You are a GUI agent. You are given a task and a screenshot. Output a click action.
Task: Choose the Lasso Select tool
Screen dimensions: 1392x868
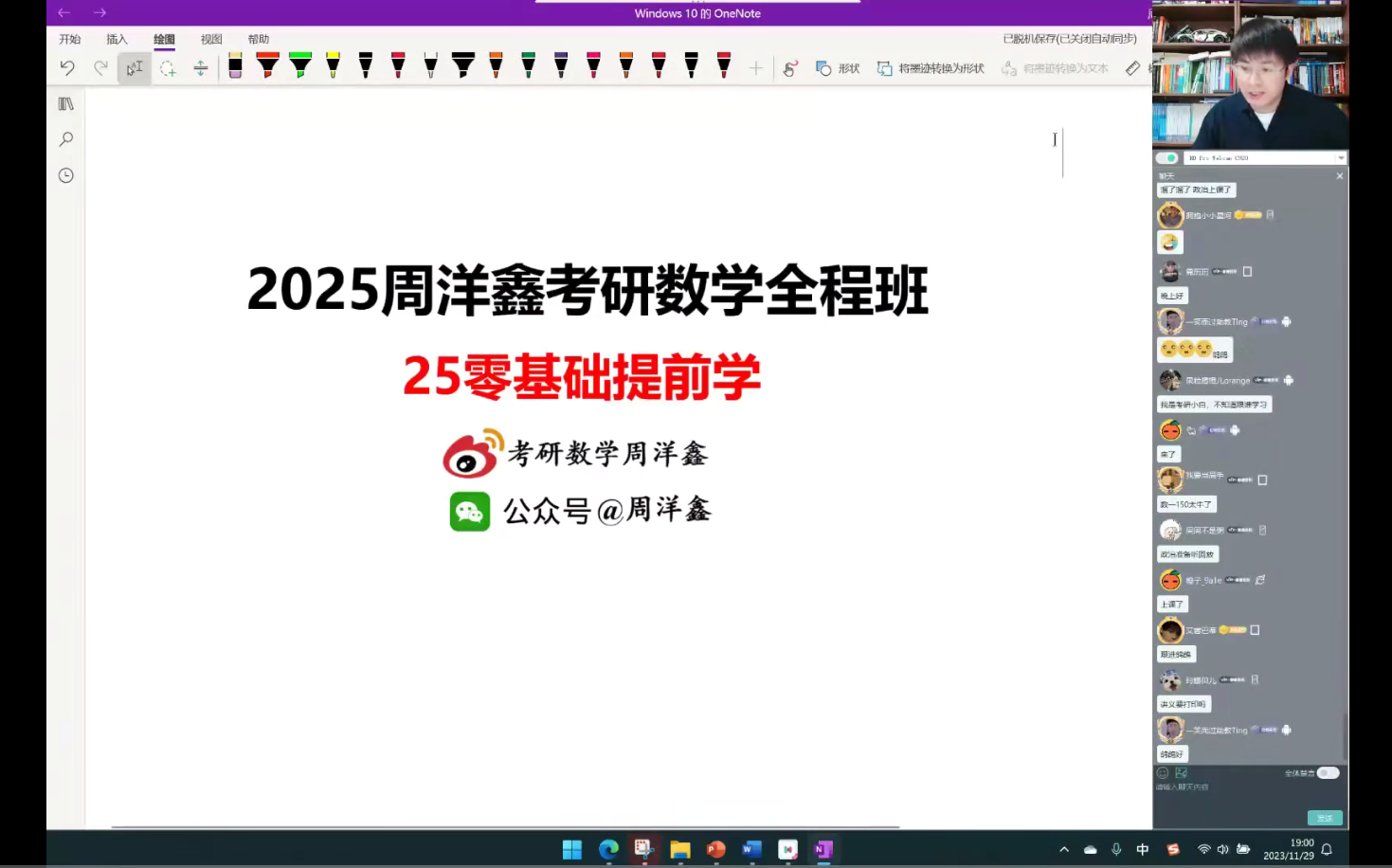[x=168, y=68]
